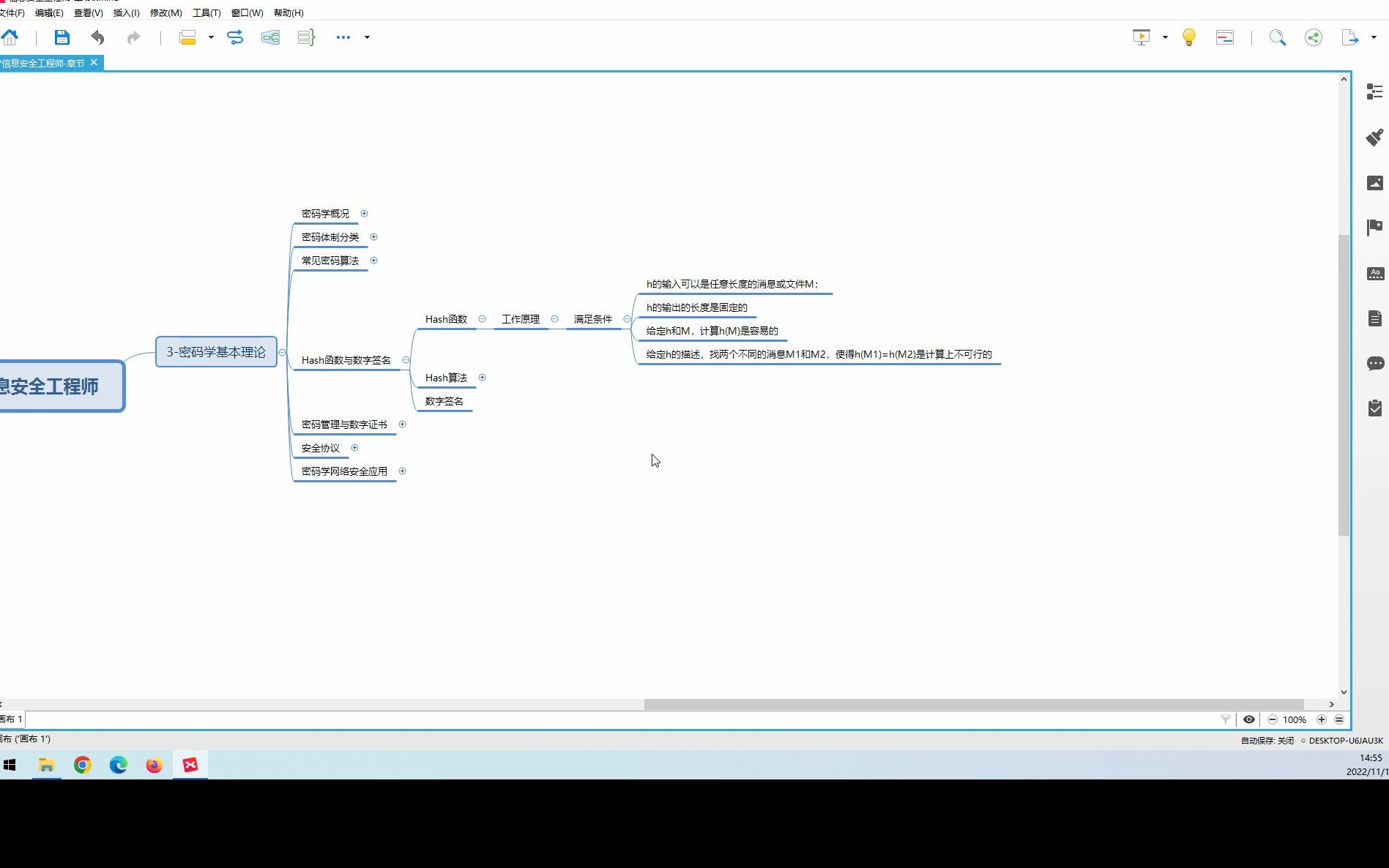Add a boundary around topics
This screenshot has width=1389, height=868.
click(x=270, y=37)
